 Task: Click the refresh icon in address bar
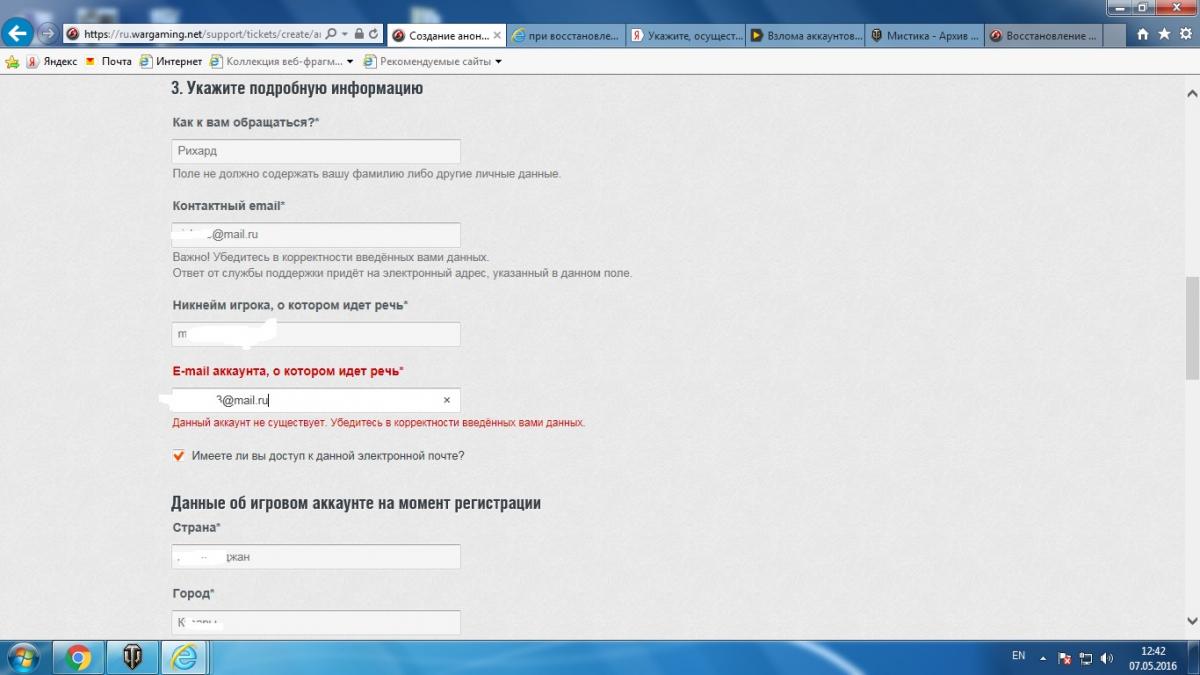coord(374,34)
